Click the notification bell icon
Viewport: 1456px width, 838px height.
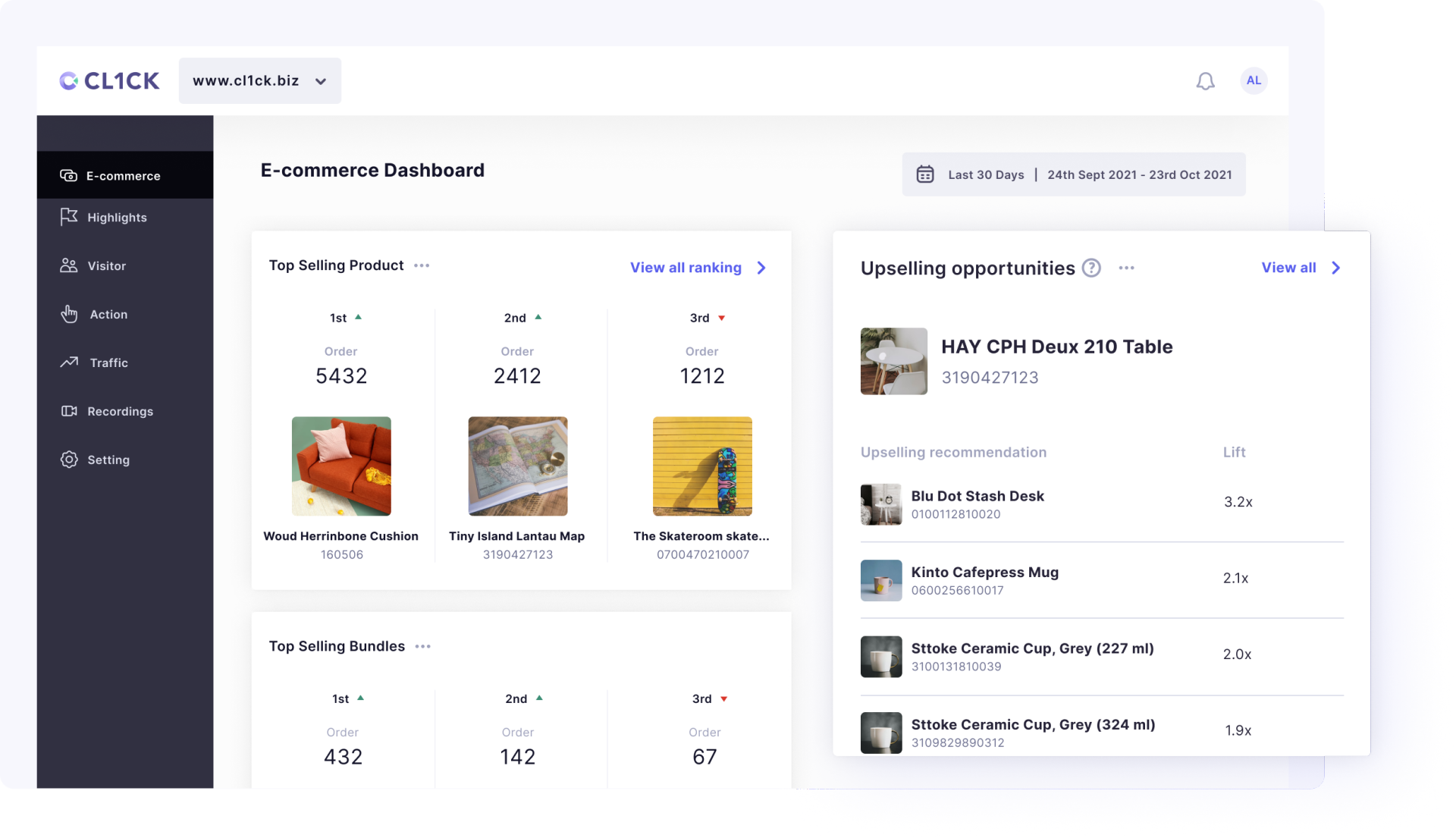[1205, 81]
